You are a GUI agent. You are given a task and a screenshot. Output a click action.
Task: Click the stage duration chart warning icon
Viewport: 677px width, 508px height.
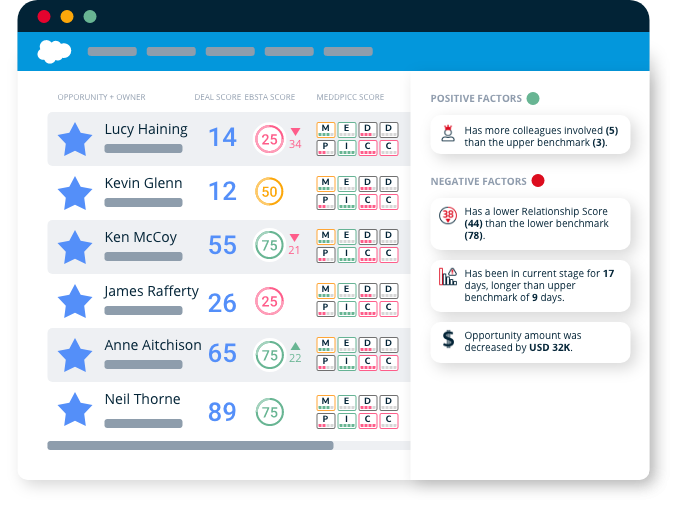[x=448, y=276]
